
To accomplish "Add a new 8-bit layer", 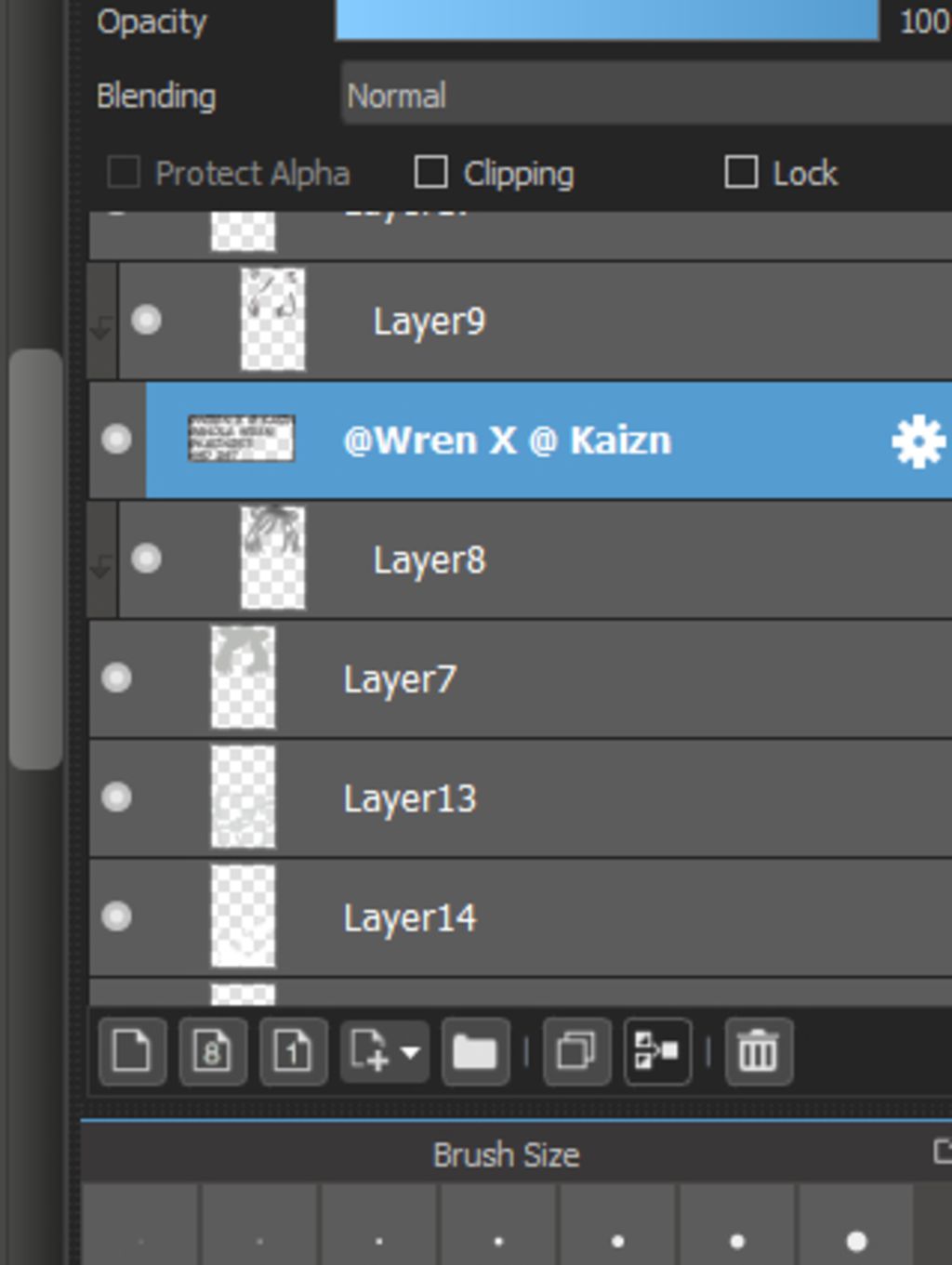I will 212,1051.
